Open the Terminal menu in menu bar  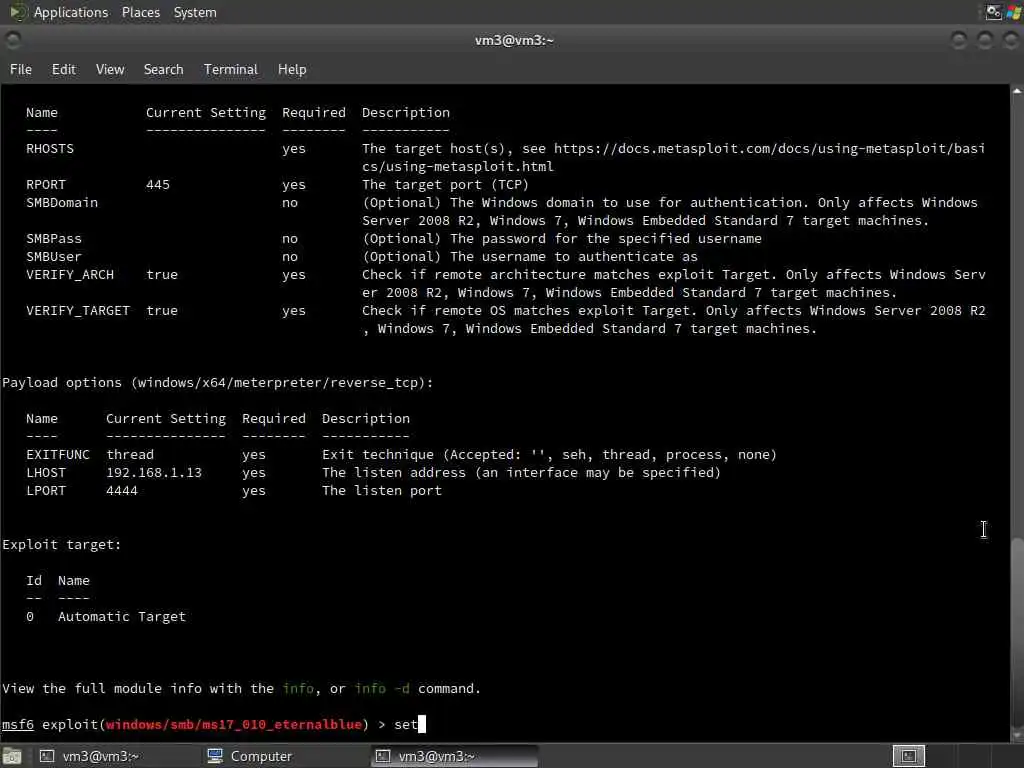(x=231, y=69)
